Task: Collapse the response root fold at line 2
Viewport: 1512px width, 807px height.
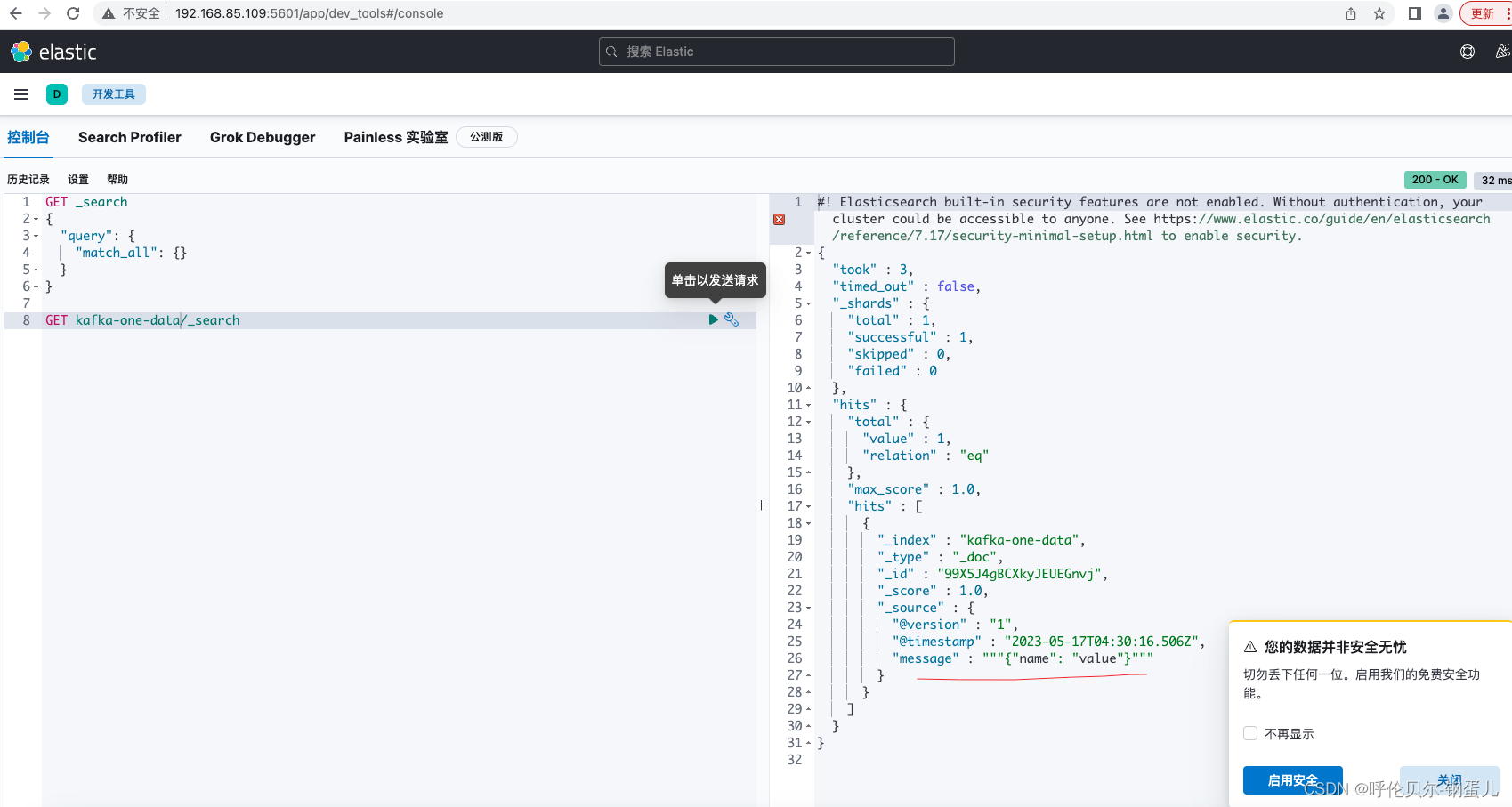Action: [x=809, y=253]
